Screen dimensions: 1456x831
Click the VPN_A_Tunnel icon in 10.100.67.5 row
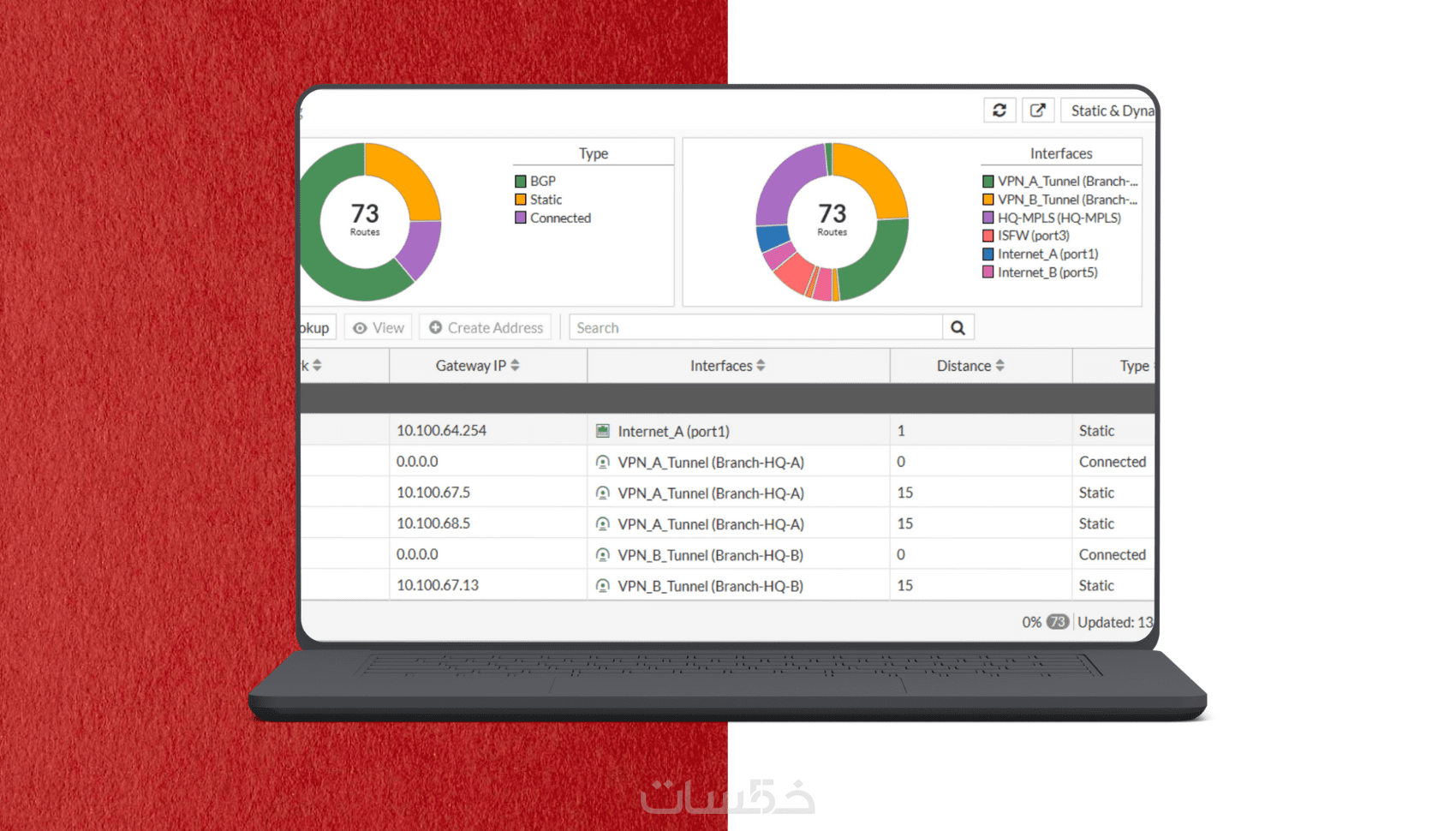pyautogui.click(x=603, y=493)
